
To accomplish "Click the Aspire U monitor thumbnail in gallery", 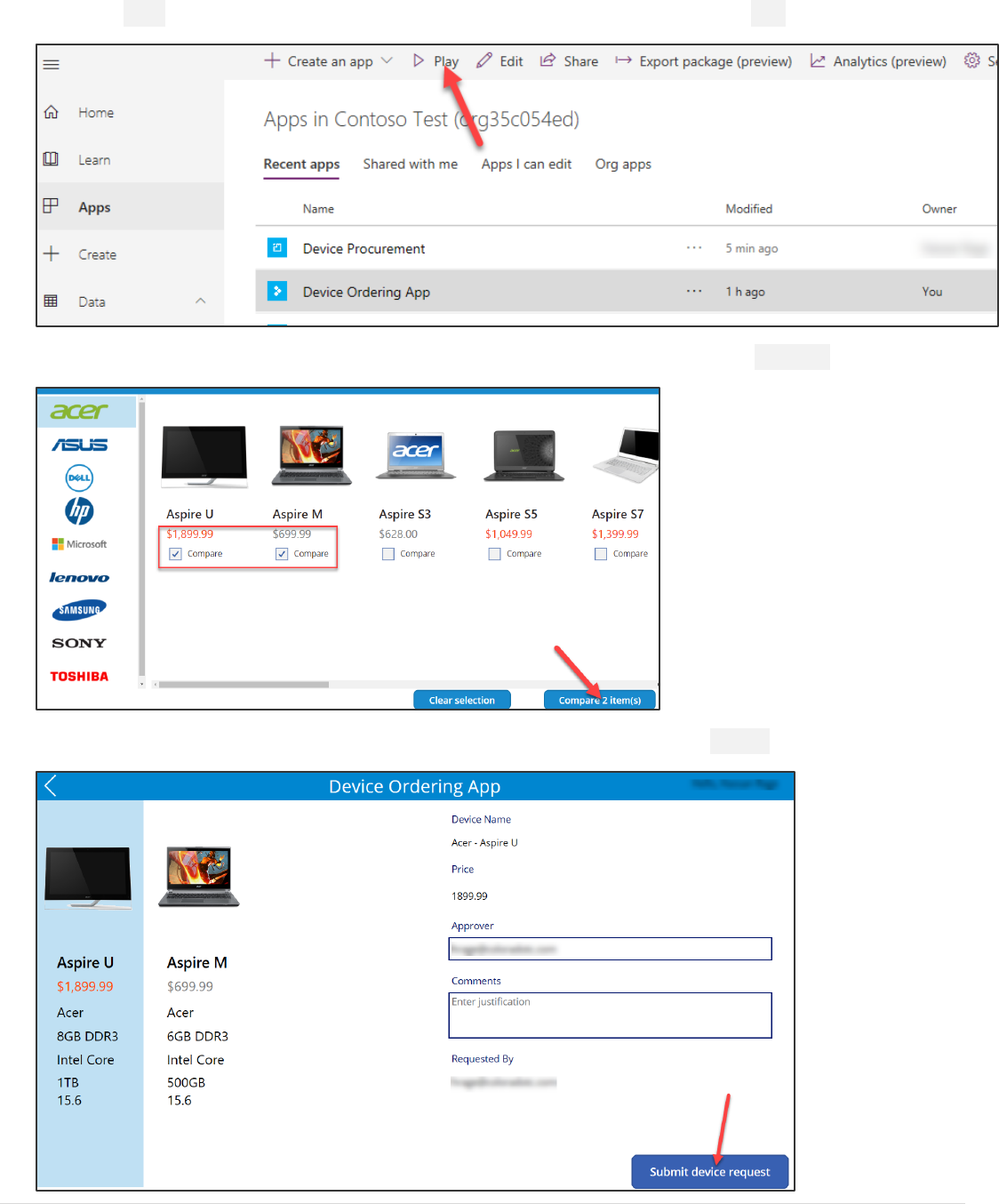I will click(x=204, y=457).
